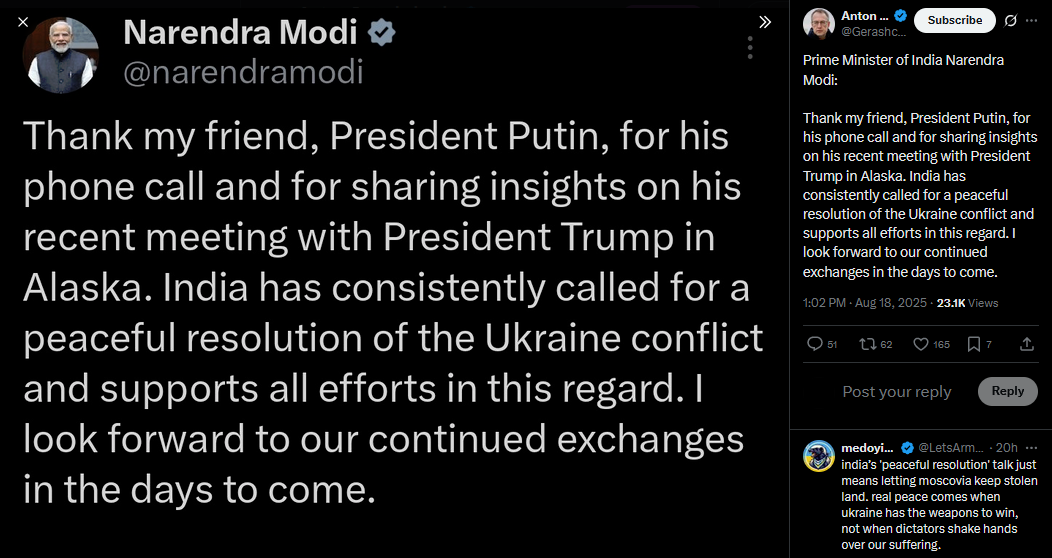Bookmark the post

(x=974, y=344)
